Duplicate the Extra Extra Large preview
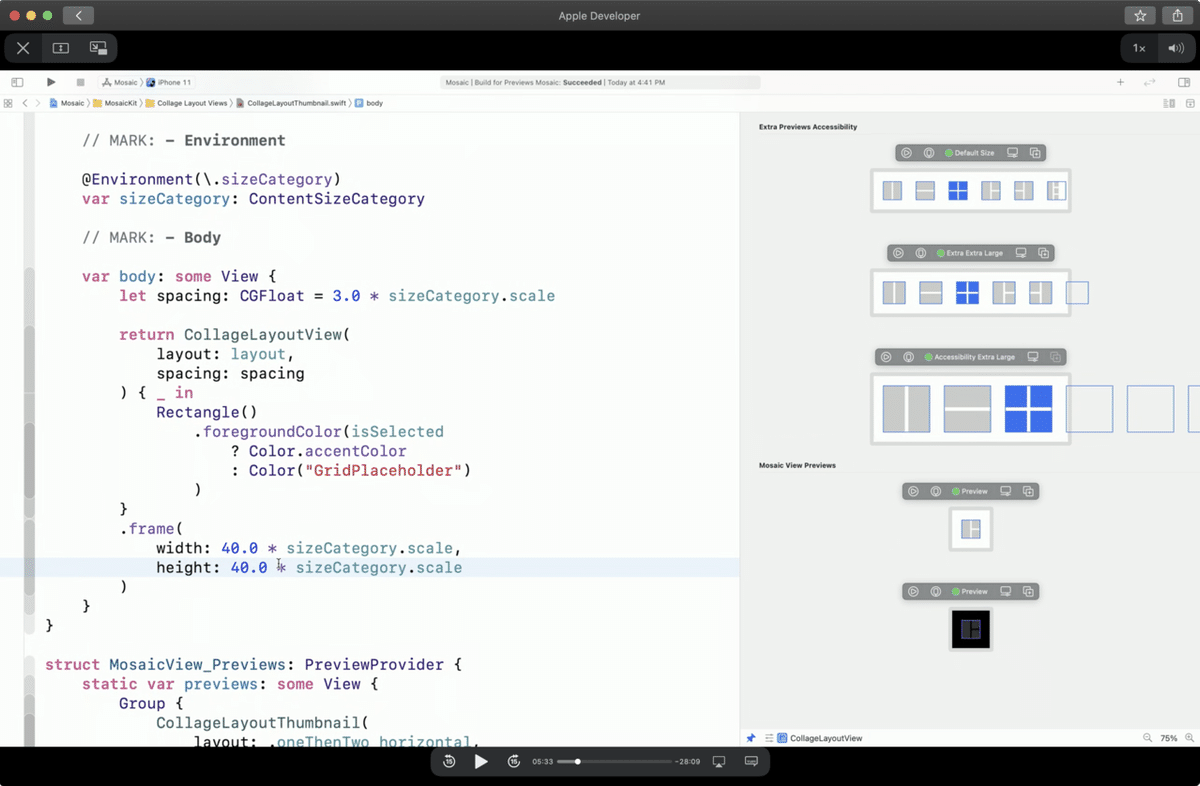Viewport: 1200px width, 786px height. coord(1043,253)
